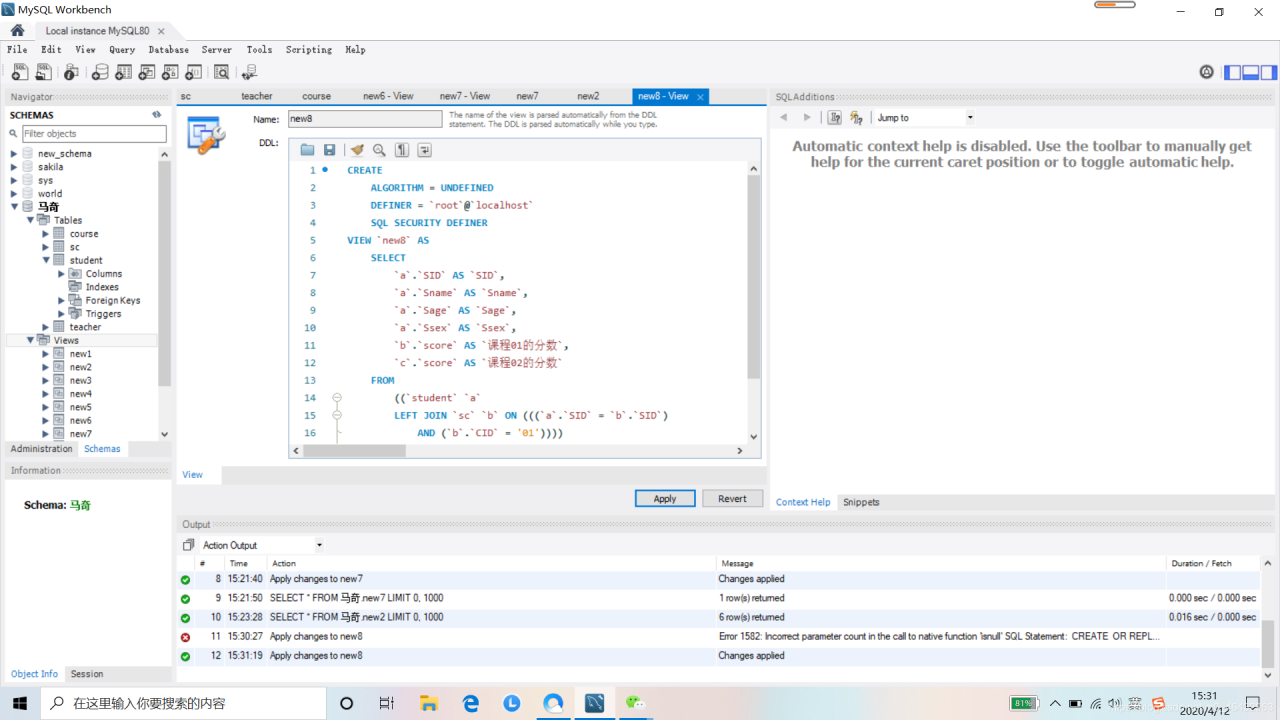Open the Scripting menu
This screenshot has height=720, width=1280.
309,49
